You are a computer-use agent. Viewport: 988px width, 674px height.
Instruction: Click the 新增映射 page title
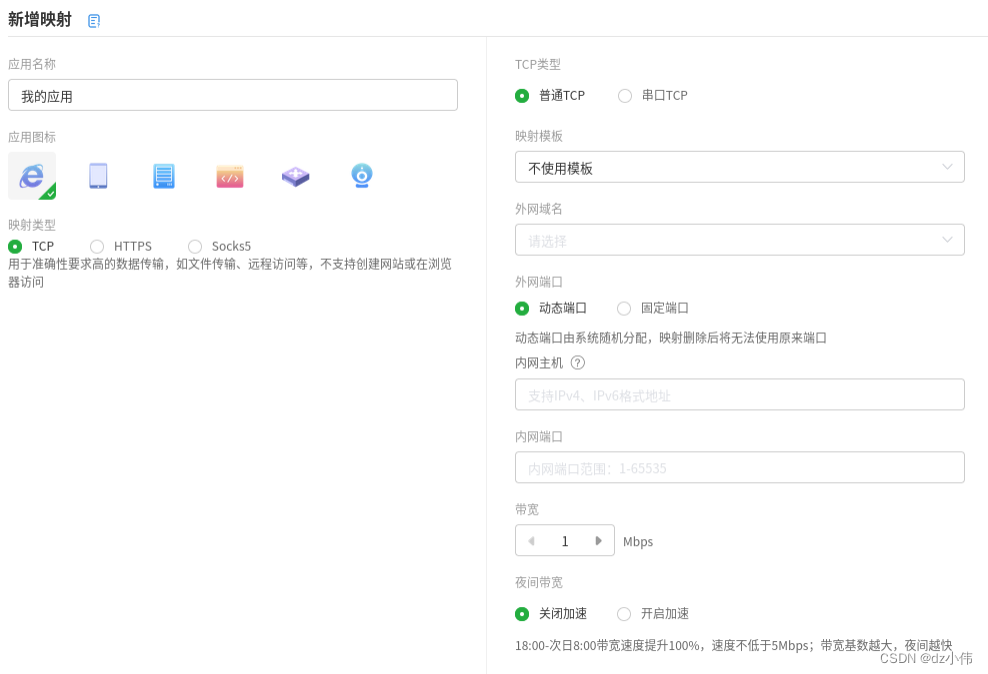tap(40, 20)
